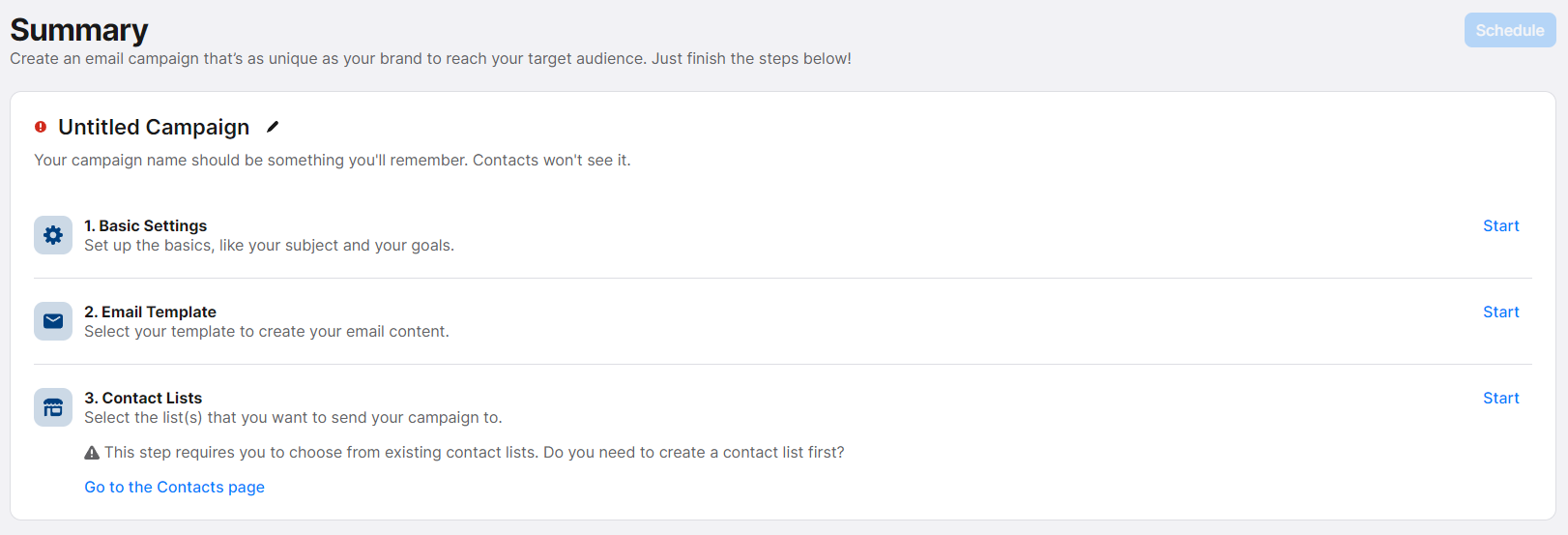Click the "2. Email Template" heading
Screen dimensions: 1568x535
pyautogui.click(x=150, y=312)
